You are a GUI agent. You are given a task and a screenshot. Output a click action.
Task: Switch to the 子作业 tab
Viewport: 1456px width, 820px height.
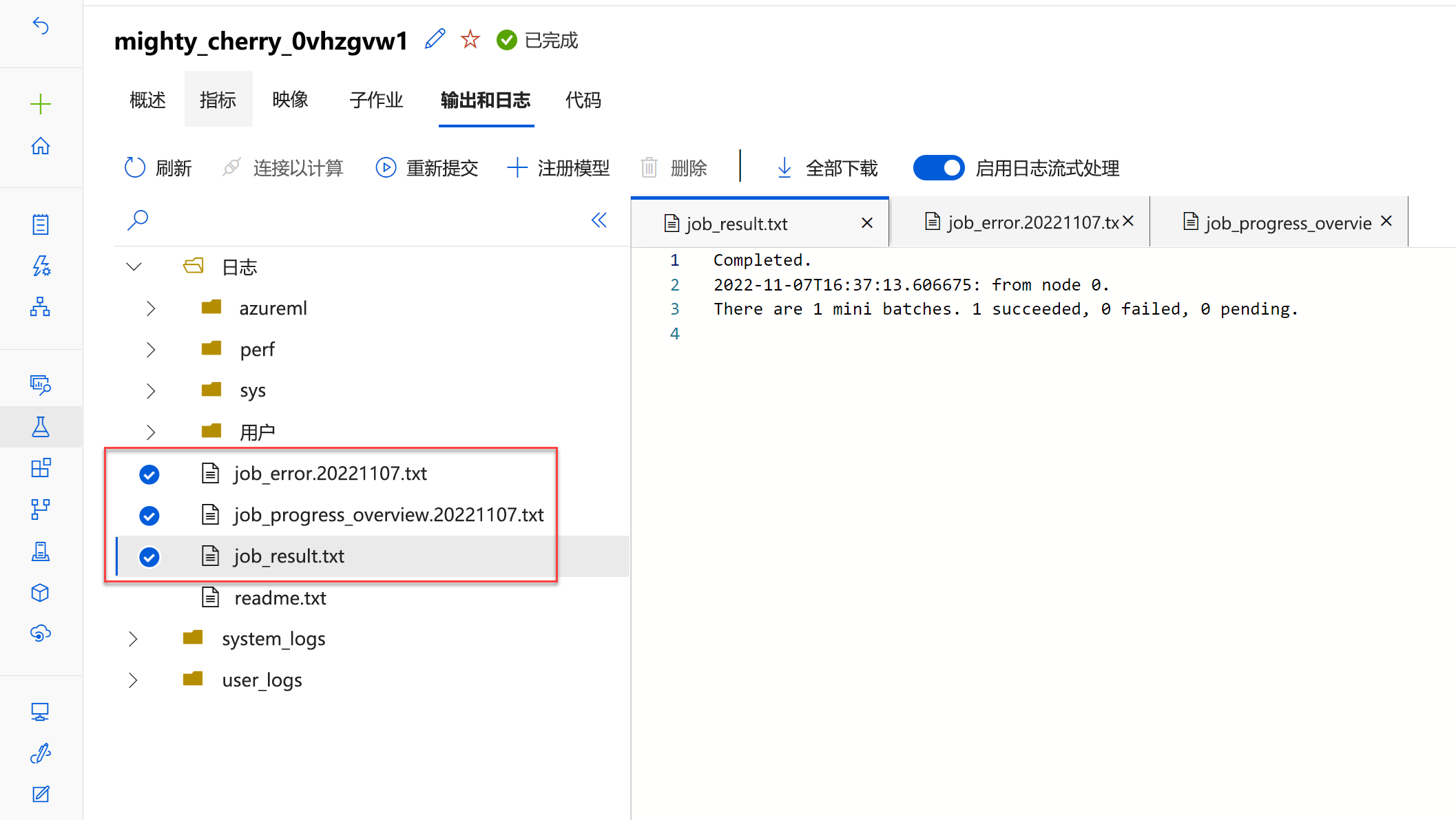pyautogui.click(x=376, y=101)
